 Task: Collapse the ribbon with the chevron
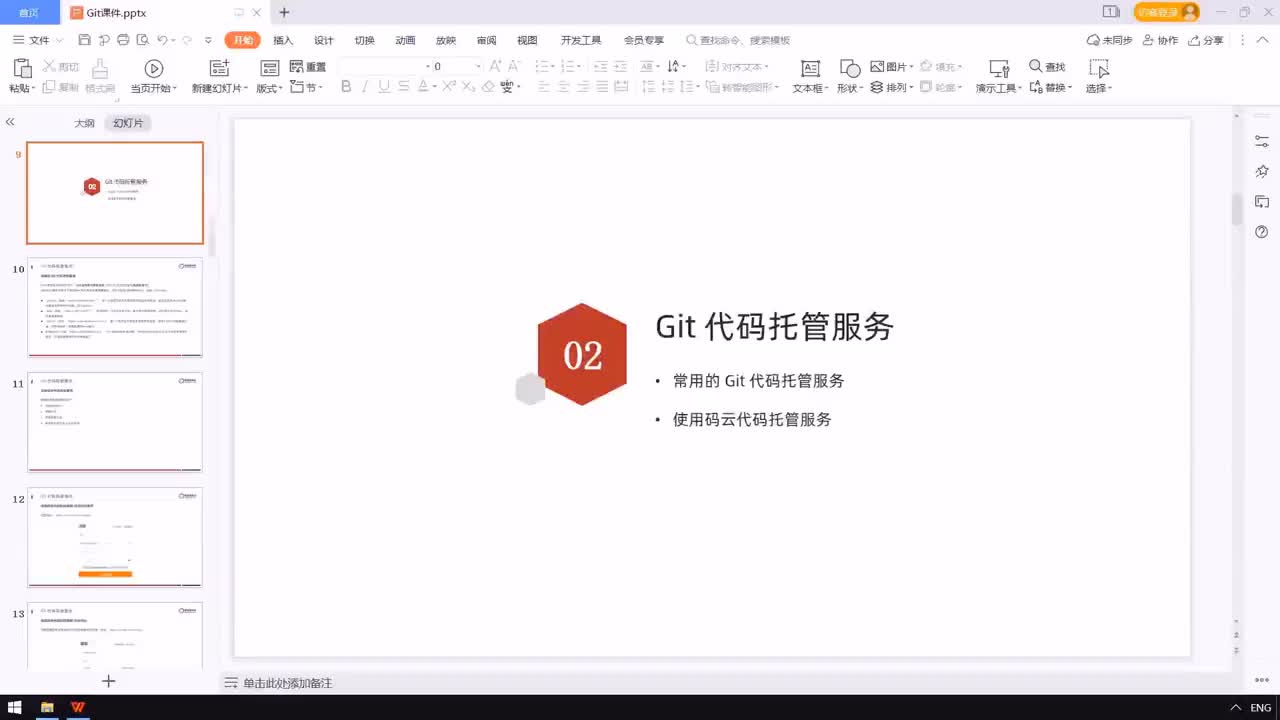tap(1261, 40)
